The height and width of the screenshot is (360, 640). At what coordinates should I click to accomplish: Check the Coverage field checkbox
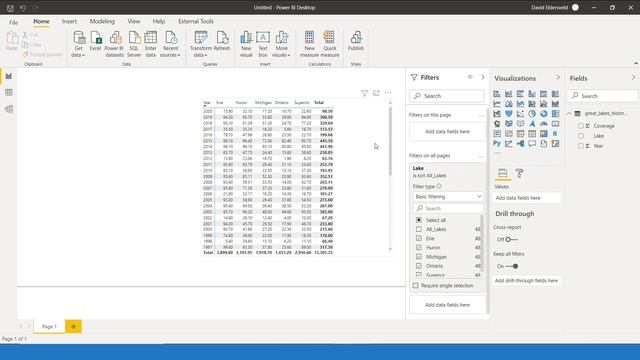[581, 126]
